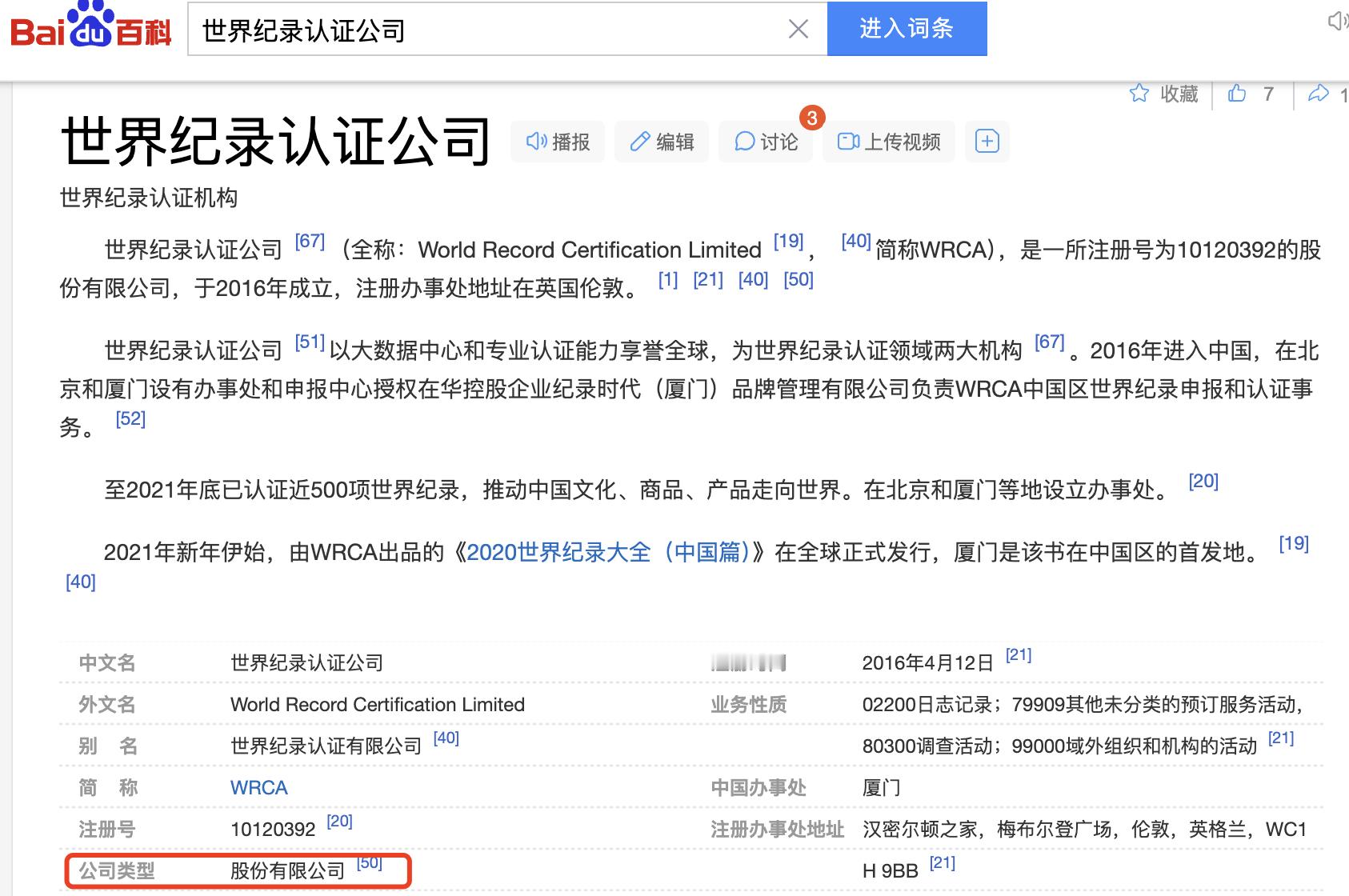The image size is (1349, 896).
Task: Open the 讨论 discussion button
Action: click(x=766, y=142)
